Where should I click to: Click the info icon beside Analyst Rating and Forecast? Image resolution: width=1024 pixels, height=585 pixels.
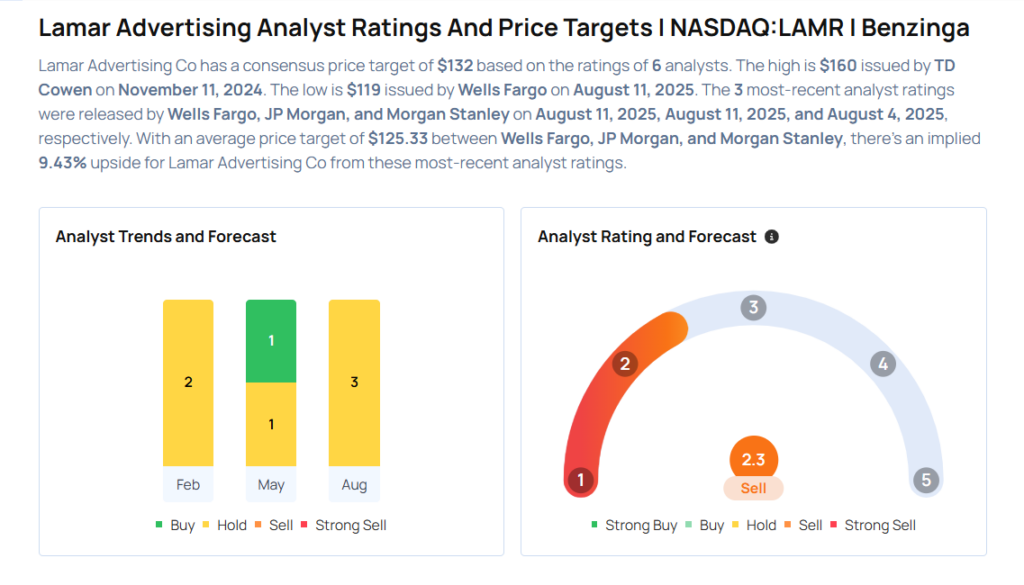tap(771, 237)
